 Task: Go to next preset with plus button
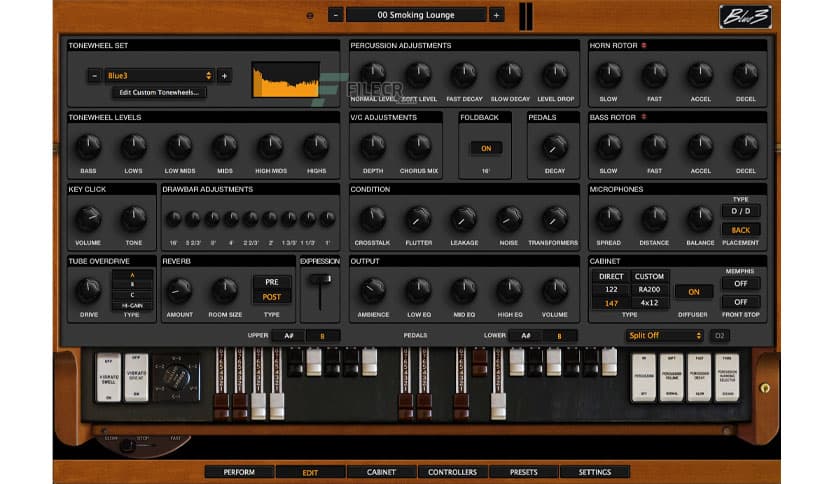[496, 15]
